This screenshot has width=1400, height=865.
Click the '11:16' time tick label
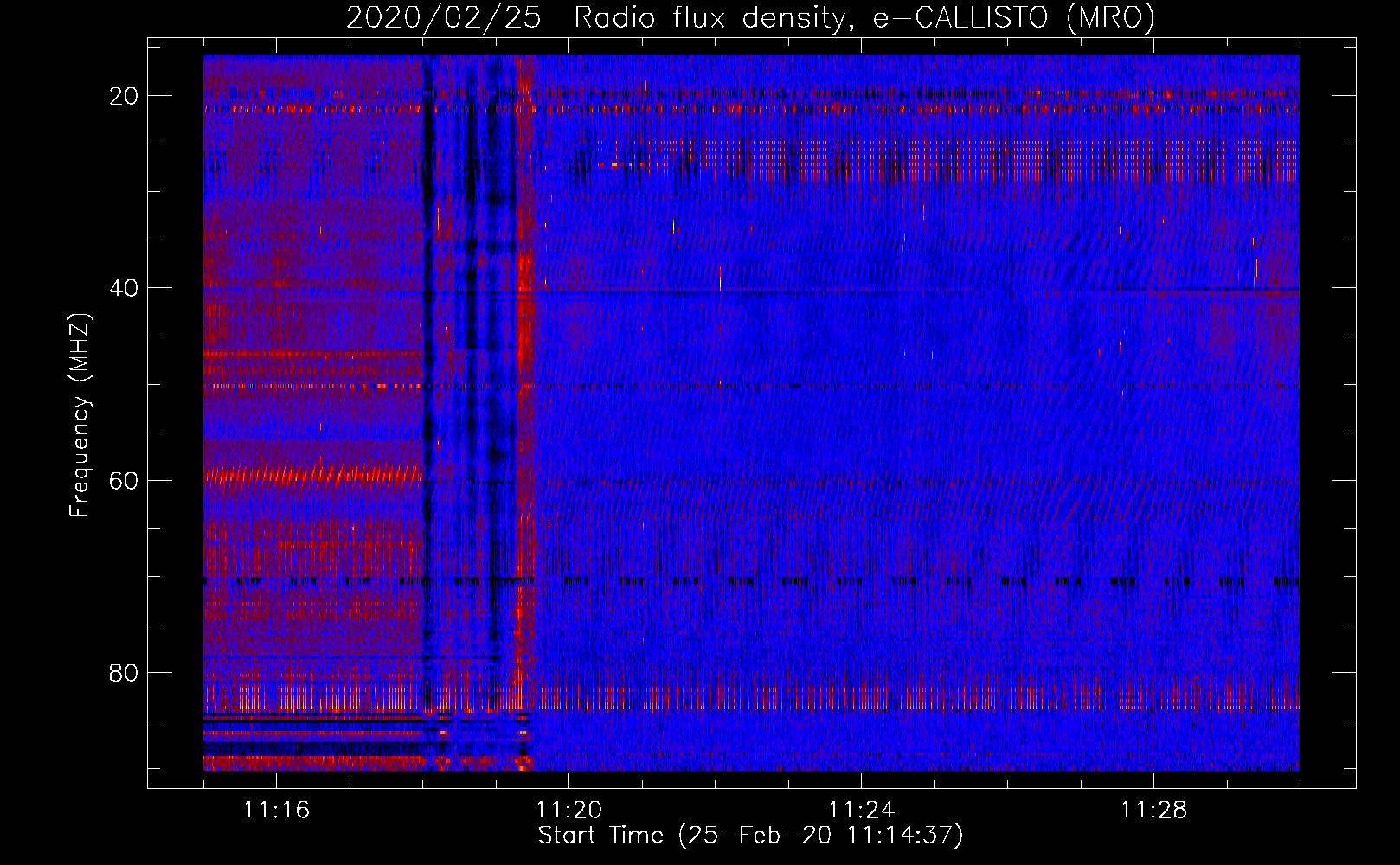click(x=276, y=811)
